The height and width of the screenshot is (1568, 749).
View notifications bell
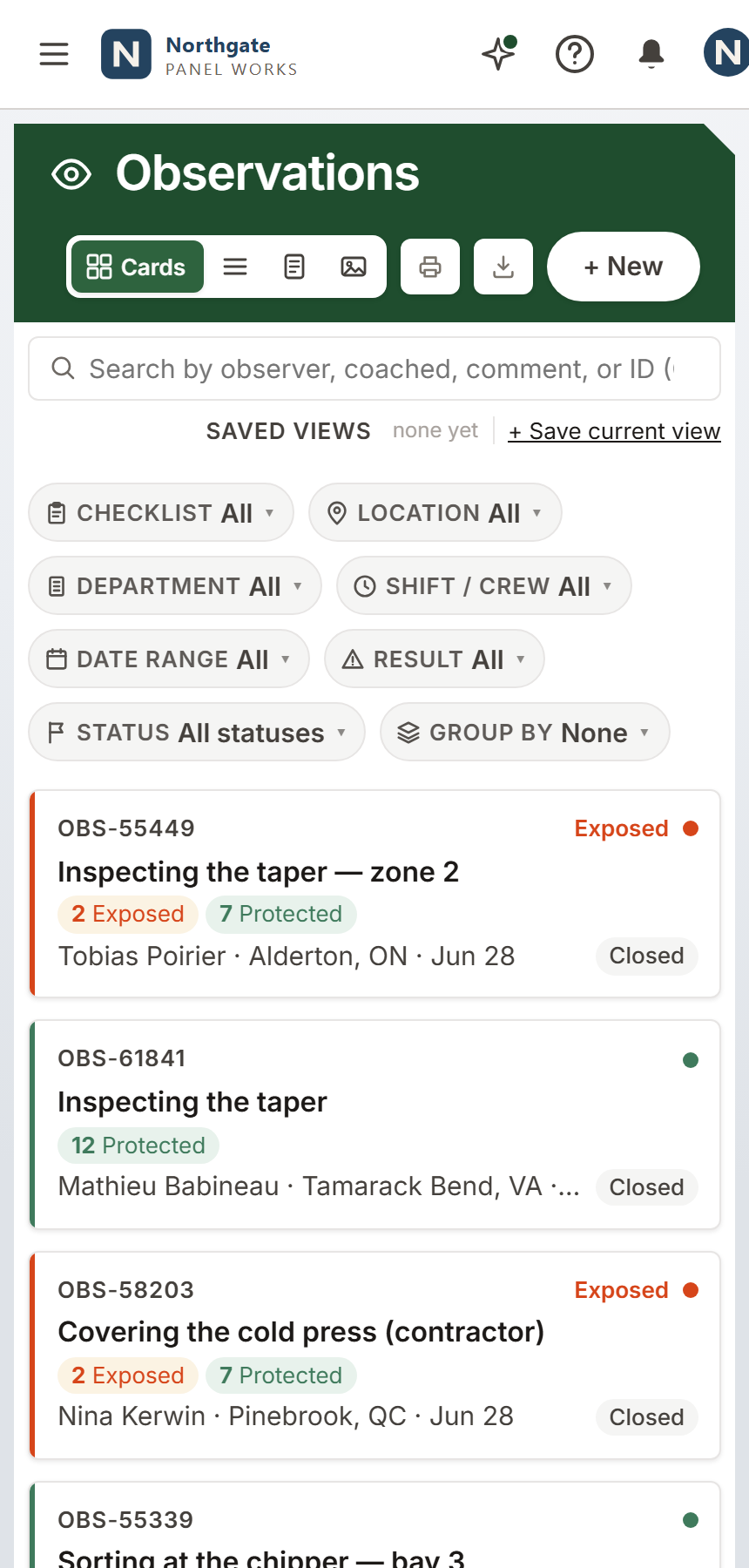(651, 54)
